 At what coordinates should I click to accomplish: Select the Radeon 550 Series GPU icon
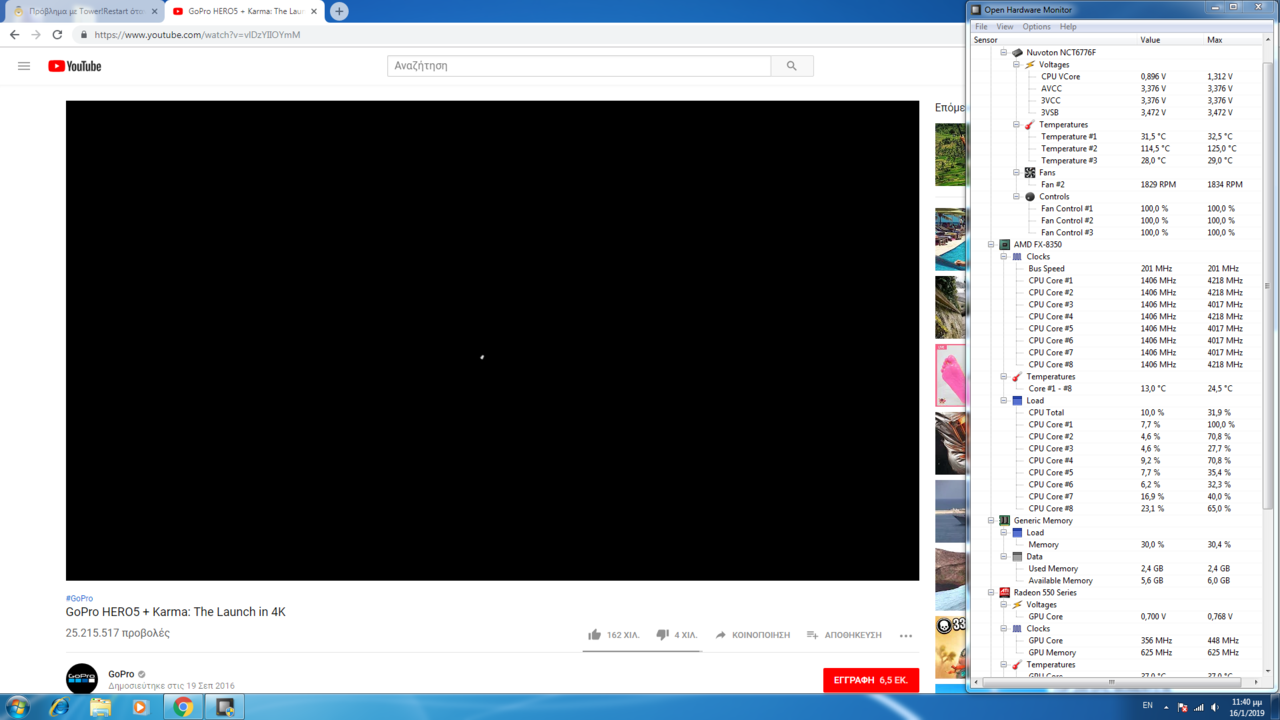[x=1005, y=592]
